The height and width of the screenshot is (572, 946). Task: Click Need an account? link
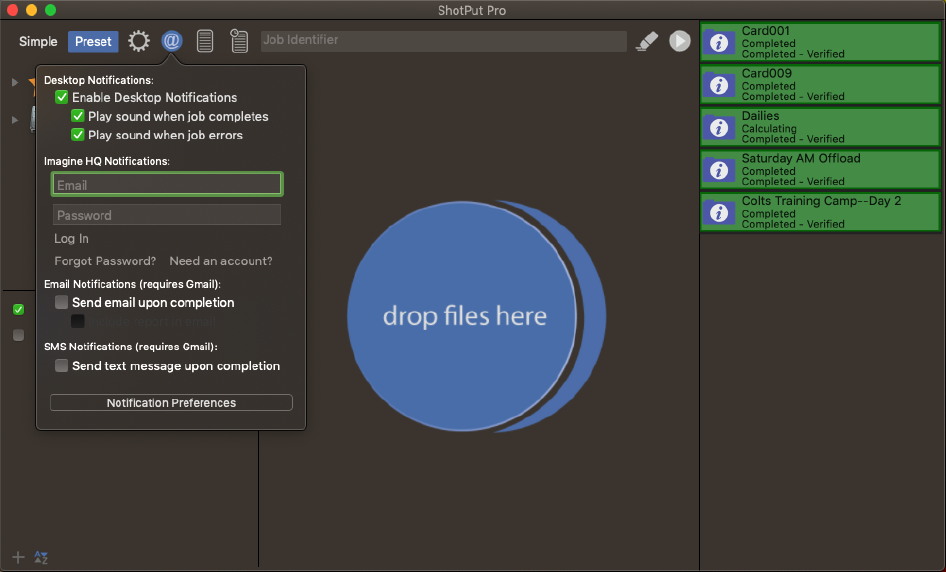pos(221,261)
